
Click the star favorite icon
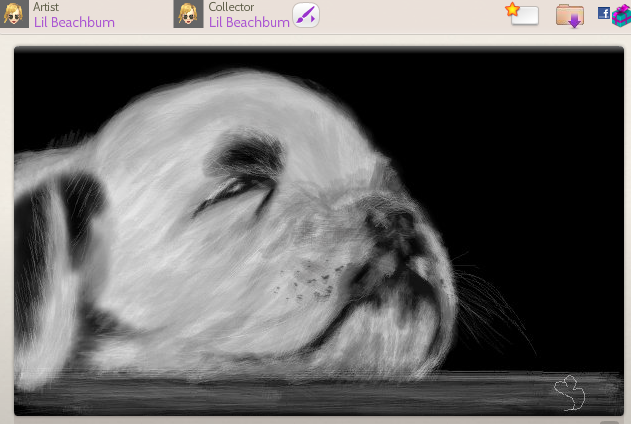(513, 9)
